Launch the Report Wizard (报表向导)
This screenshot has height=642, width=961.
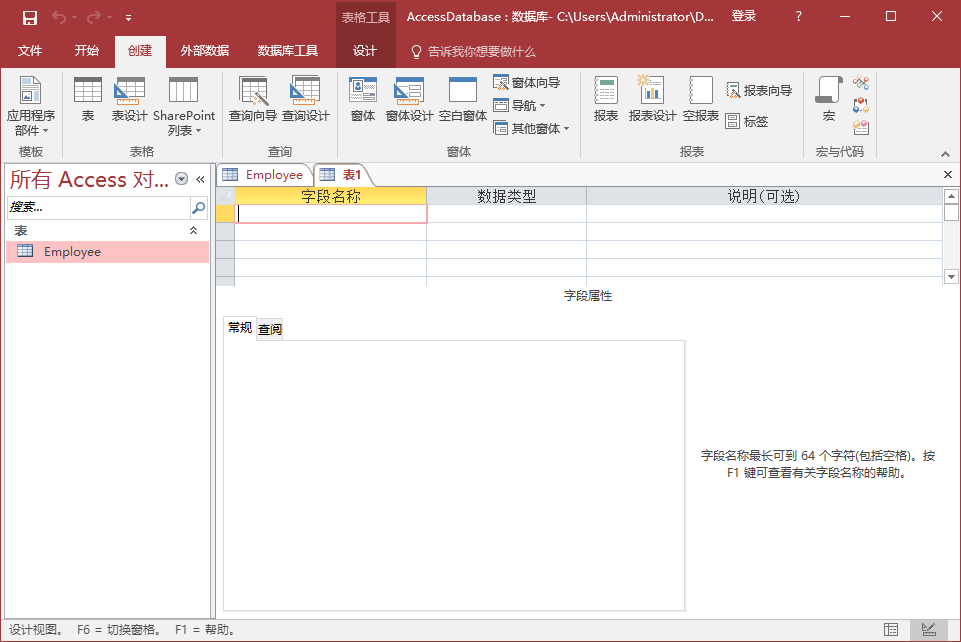(x=760, y=91)
